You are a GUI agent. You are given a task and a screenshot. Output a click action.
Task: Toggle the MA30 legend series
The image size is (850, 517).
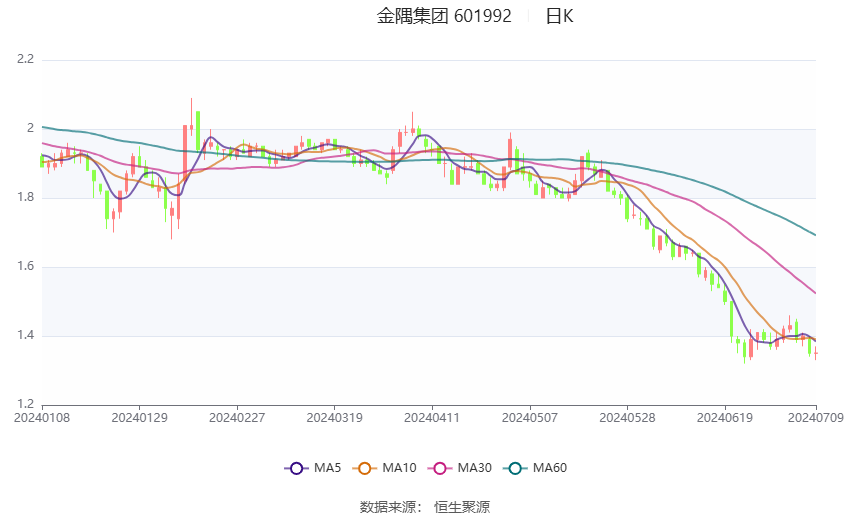click(460, 468)
